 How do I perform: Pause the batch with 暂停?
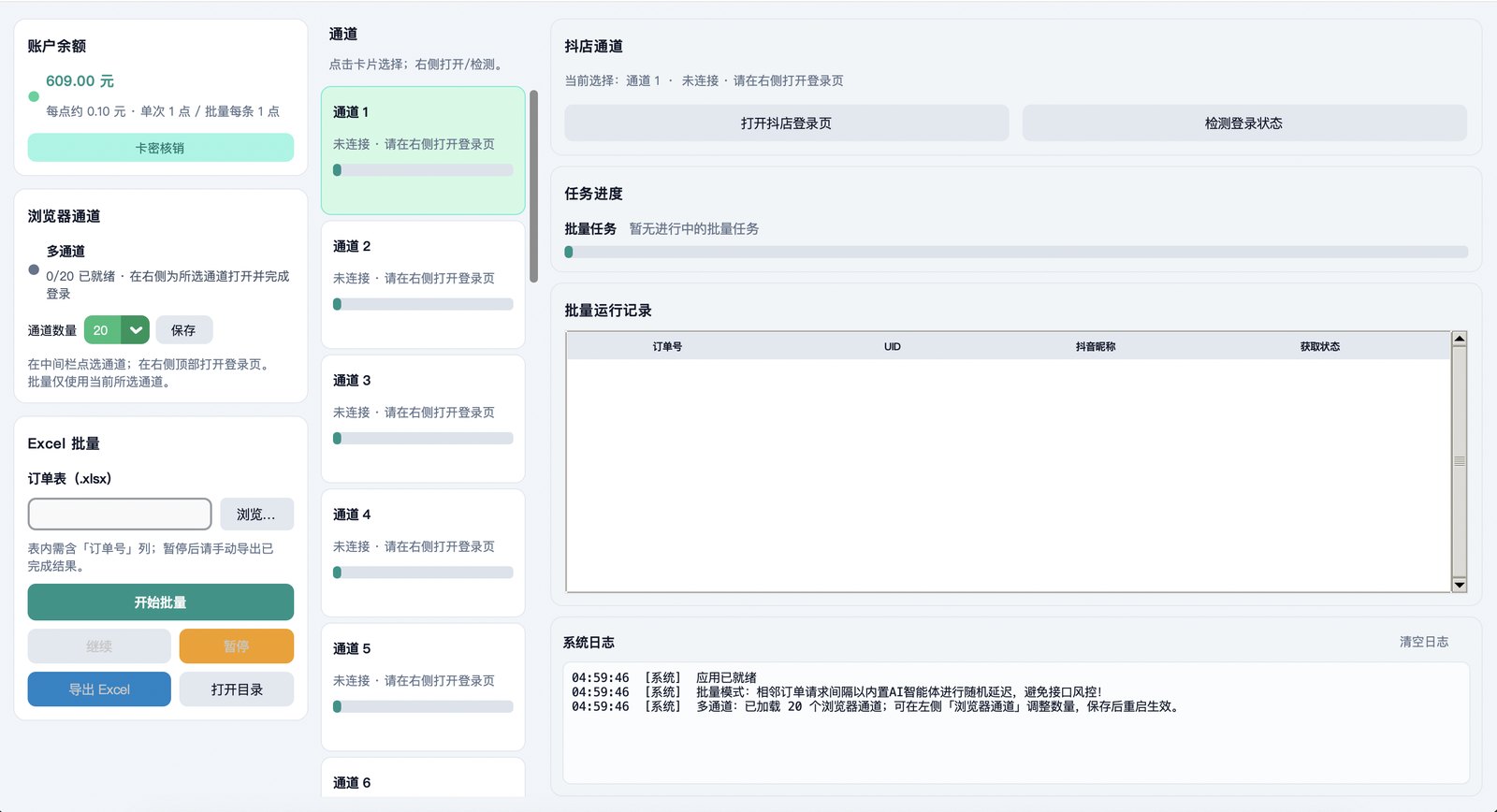tap(237, 646)
